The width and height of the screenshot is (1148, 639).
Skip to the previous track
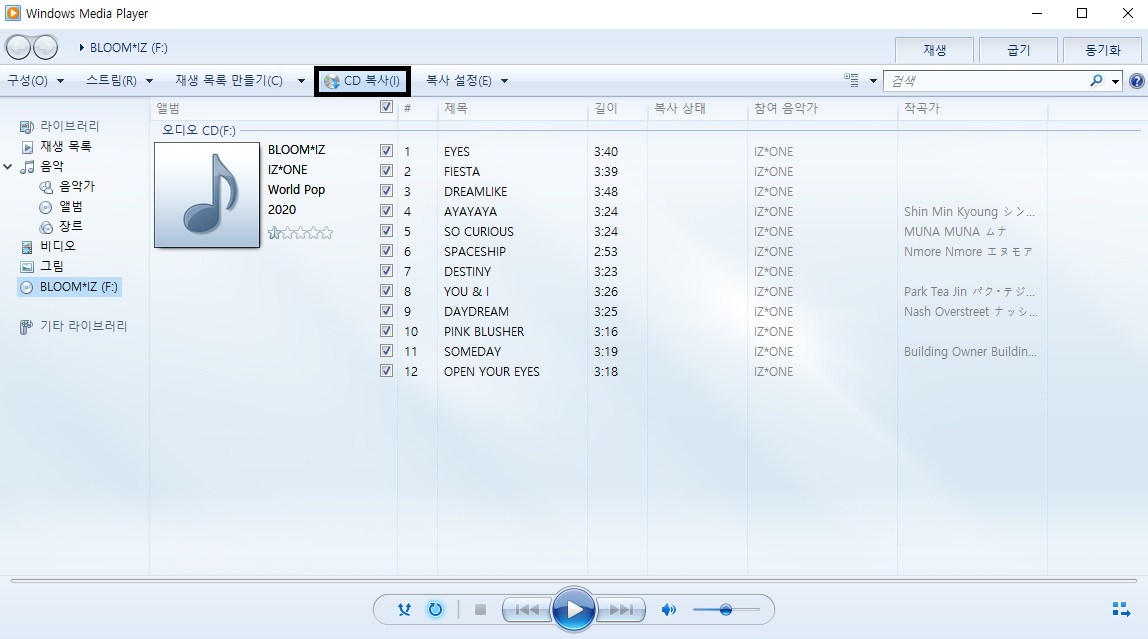pyautogui.click(x=526, y=609)
